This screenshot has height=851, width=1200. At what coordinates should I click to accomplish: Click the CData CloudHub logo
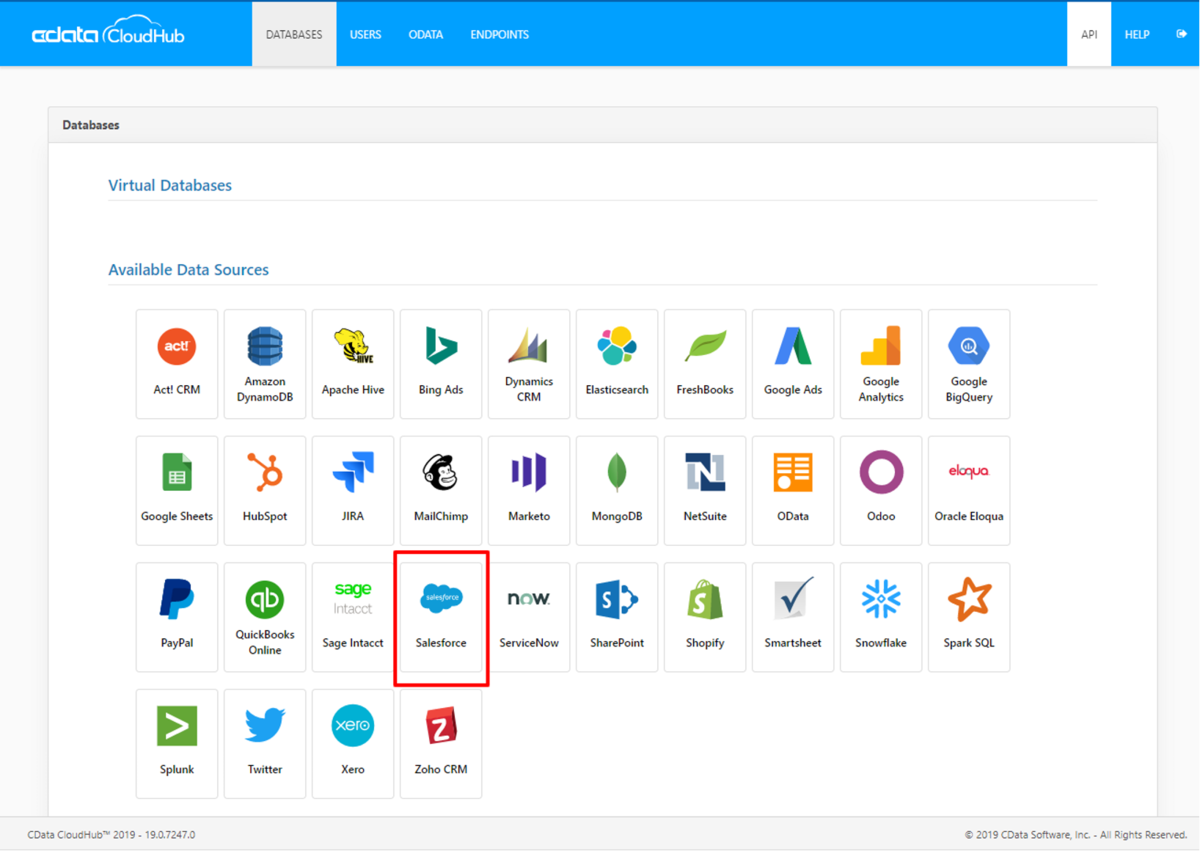[x=108, y=32]
